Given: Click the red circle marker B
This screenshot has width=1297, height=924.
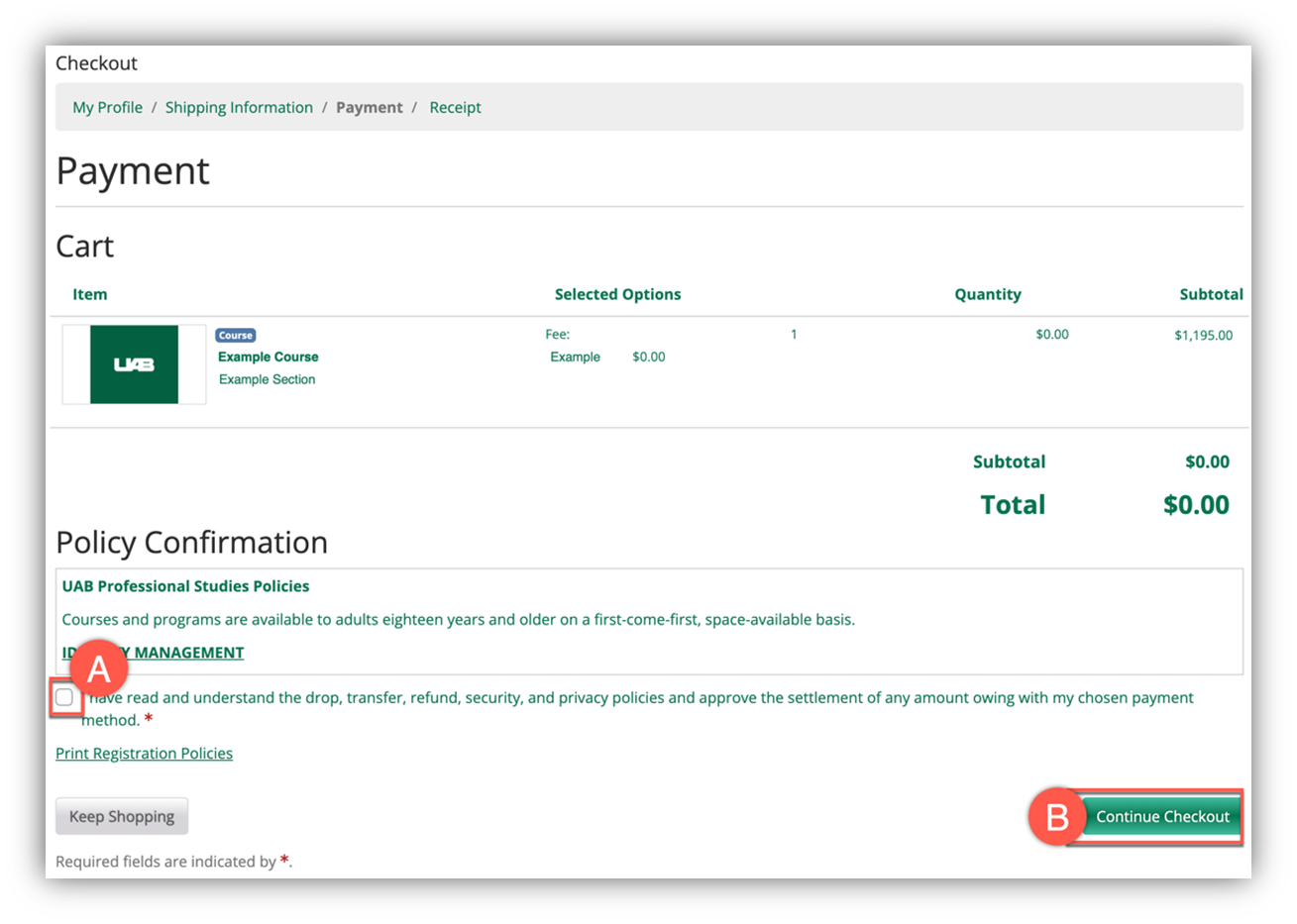Looking at the screenshot, I should click(x=1057, y=817).
